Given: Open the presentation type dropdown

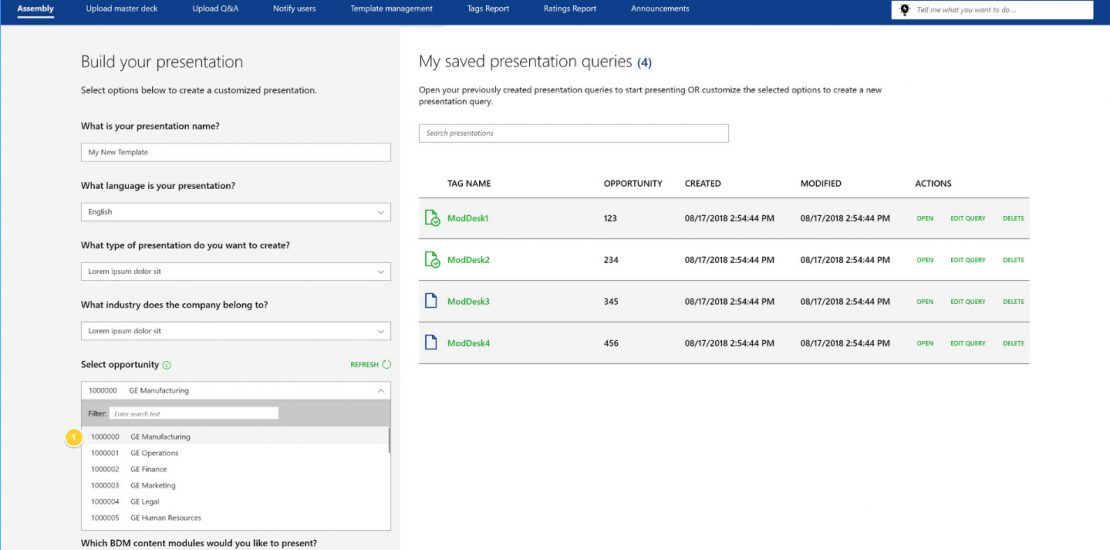Looking at the screenshot, I should tap(380, 272).
